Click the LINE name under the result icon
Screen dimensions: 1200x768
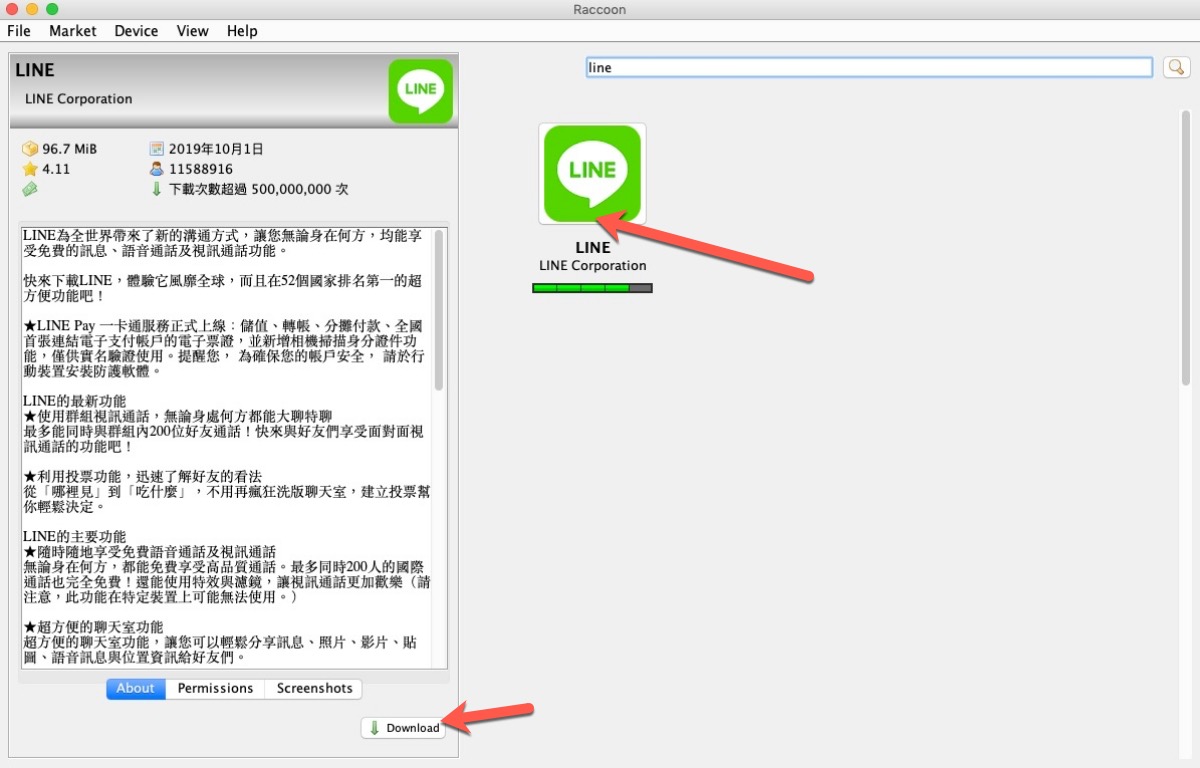point(593,248)
